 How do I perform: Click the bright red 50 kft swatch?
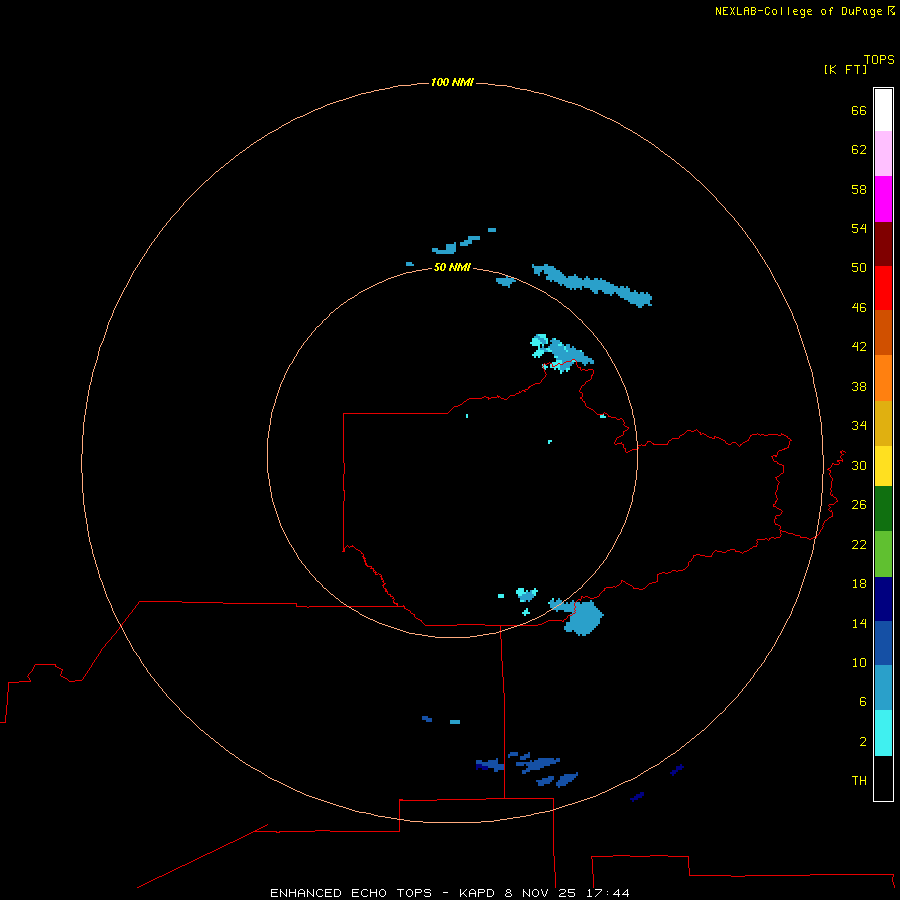click(x=883, y=288)
